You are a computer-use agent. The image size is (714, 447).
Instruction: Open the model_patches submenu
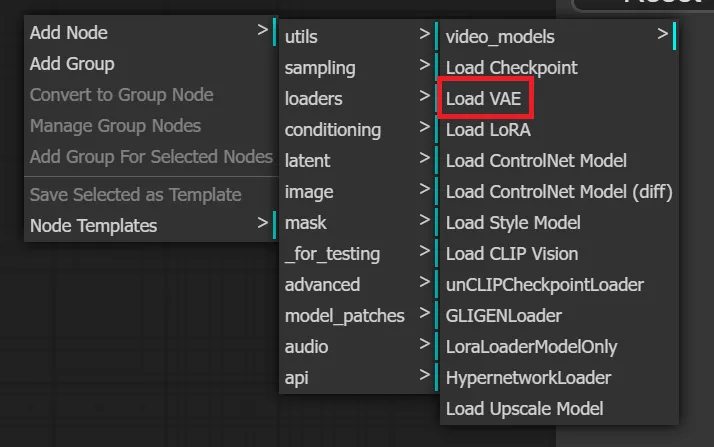[356, 316]
